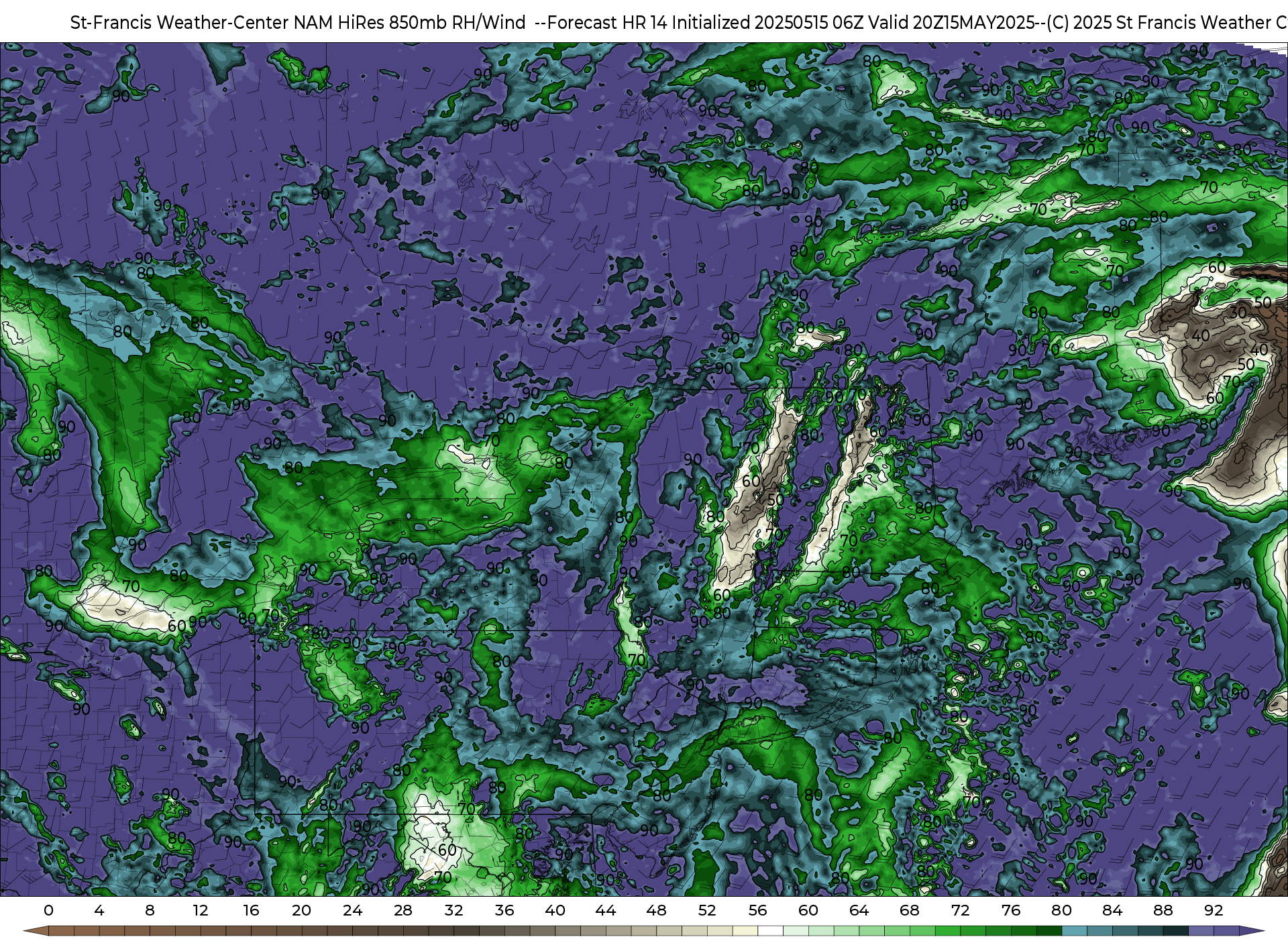
Task: Point at the 24 scale label
Action: pyautogui.click(x=352, y=910)
